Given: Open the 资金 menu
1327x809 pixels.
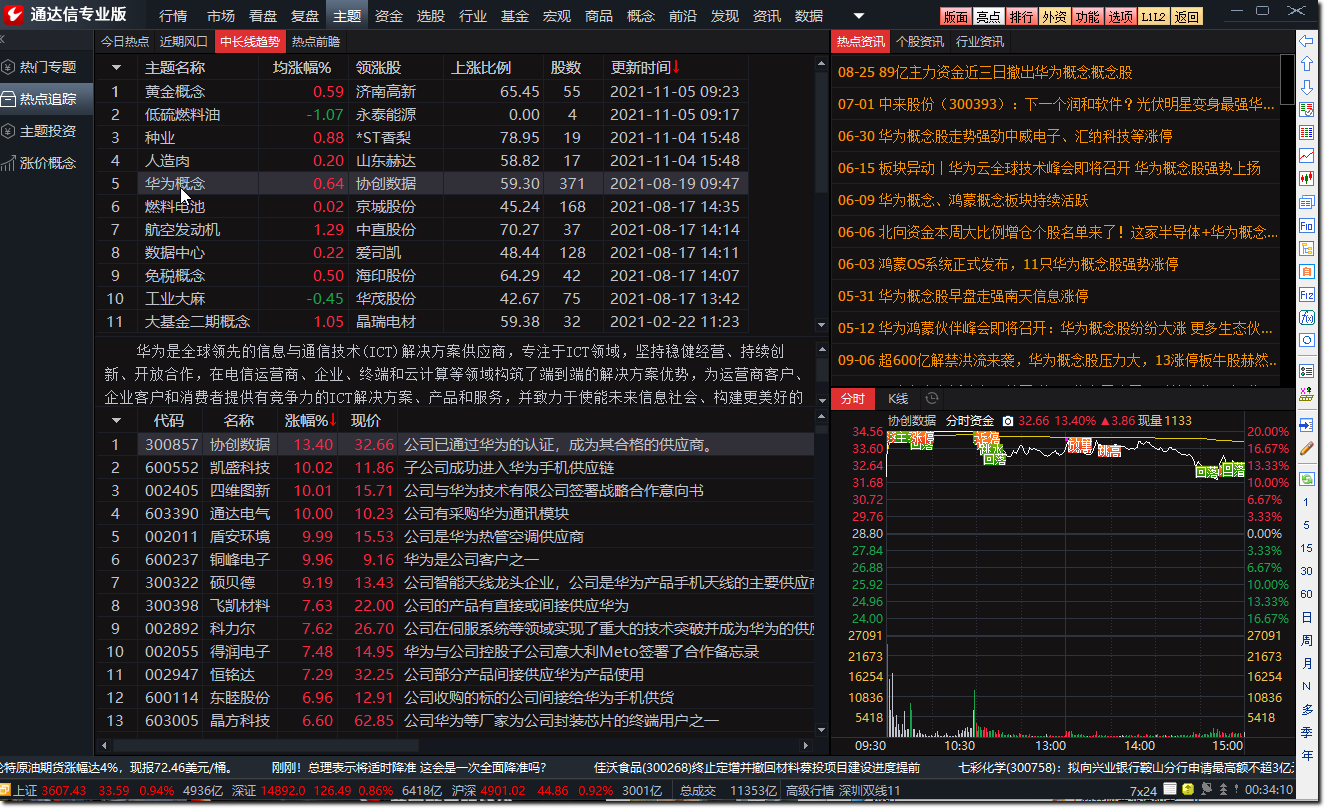Looking at the screenshot, I should coord(389,16).
